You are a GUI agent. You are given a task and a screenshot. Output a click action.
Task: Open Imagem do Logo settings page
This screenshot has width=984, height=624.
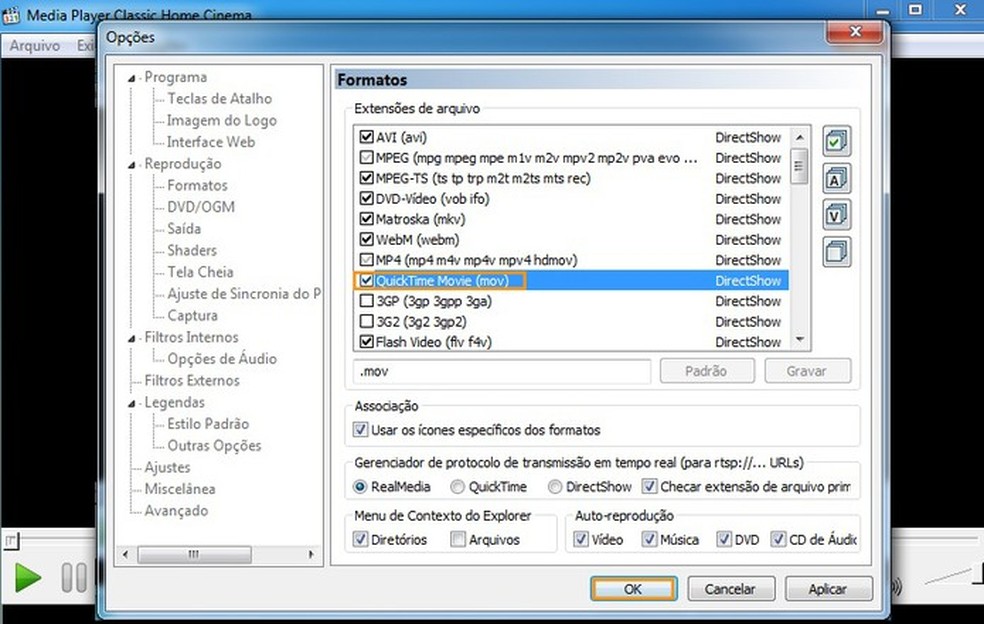coord(222,121)
